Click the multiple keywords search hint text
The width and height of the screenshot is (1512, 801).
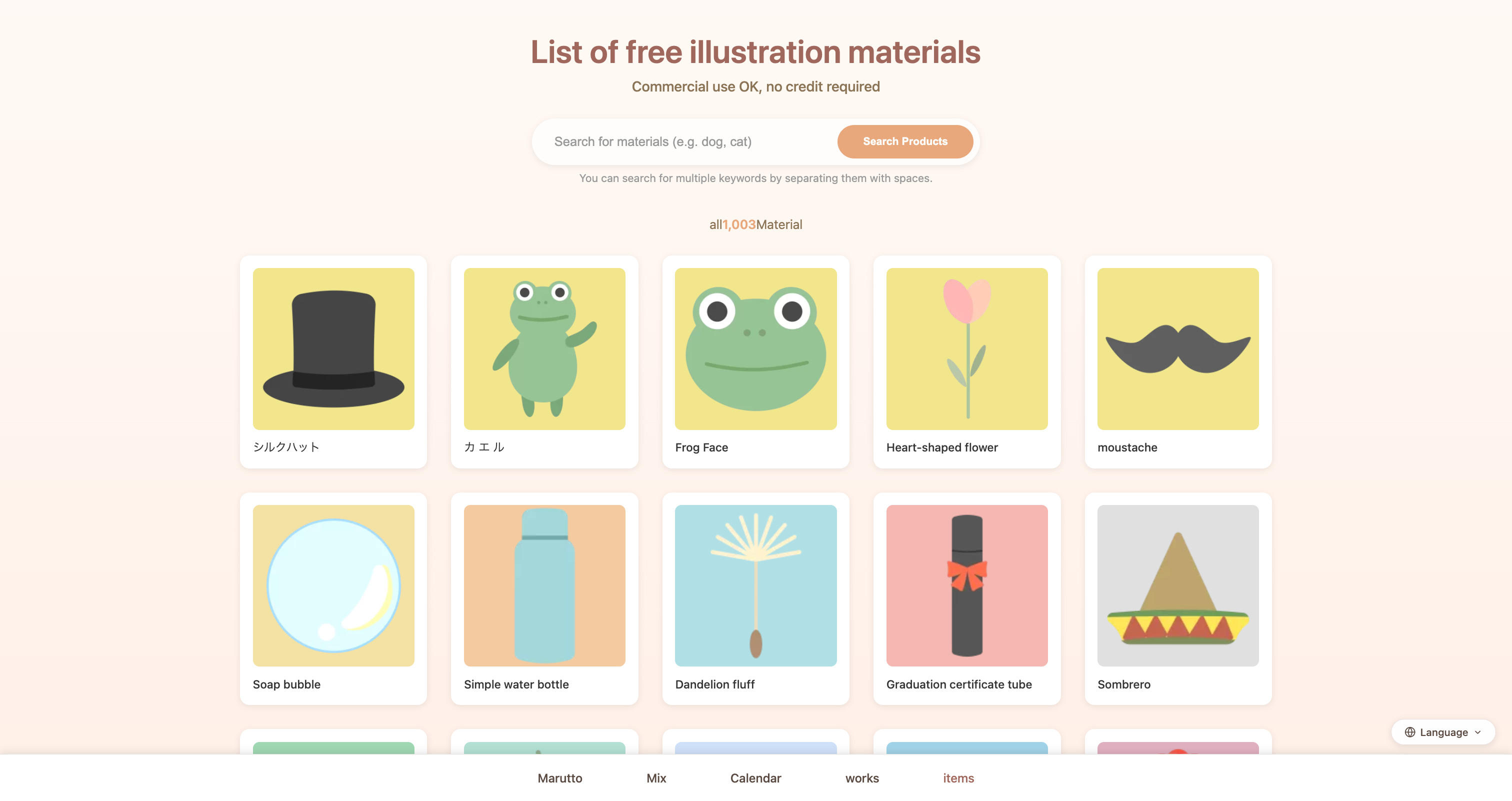click(x=755, y=178)
